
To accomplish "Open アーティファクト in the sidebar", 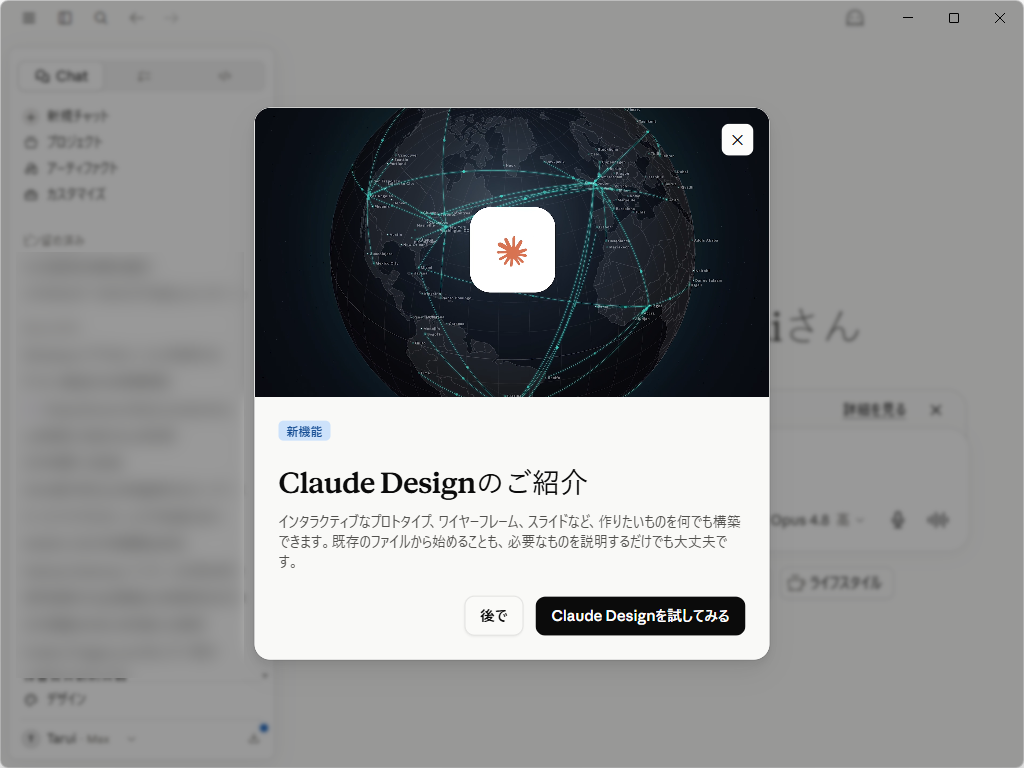I will click(x=71, y=168).
